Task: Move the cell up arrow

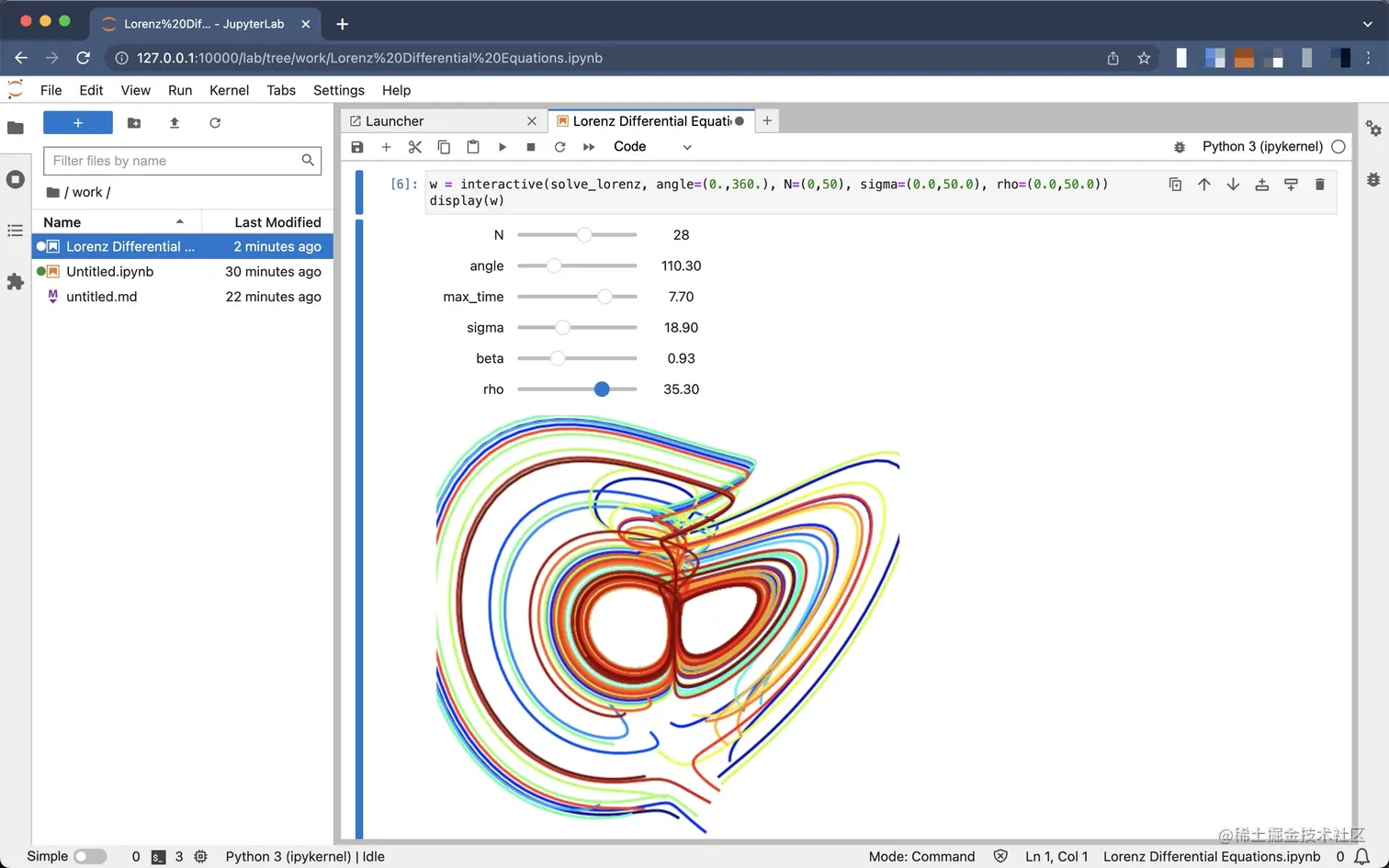Action: click(1204, 185)
